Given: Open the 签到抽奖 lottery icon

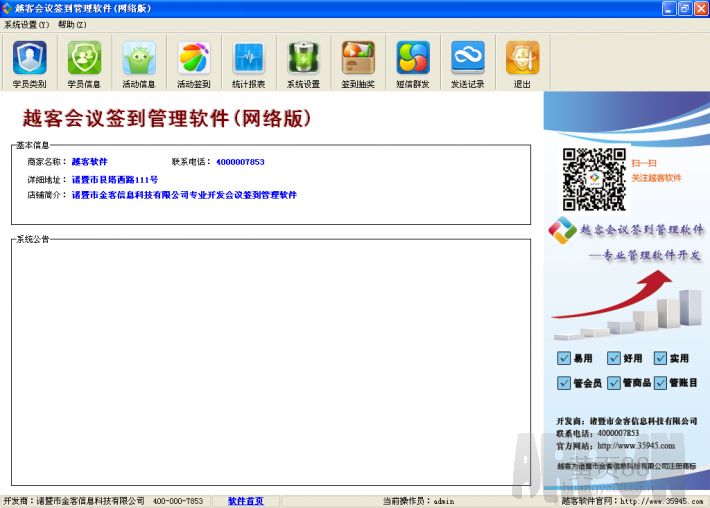Looking at the screenshot, I should click(x=358, y=58).
